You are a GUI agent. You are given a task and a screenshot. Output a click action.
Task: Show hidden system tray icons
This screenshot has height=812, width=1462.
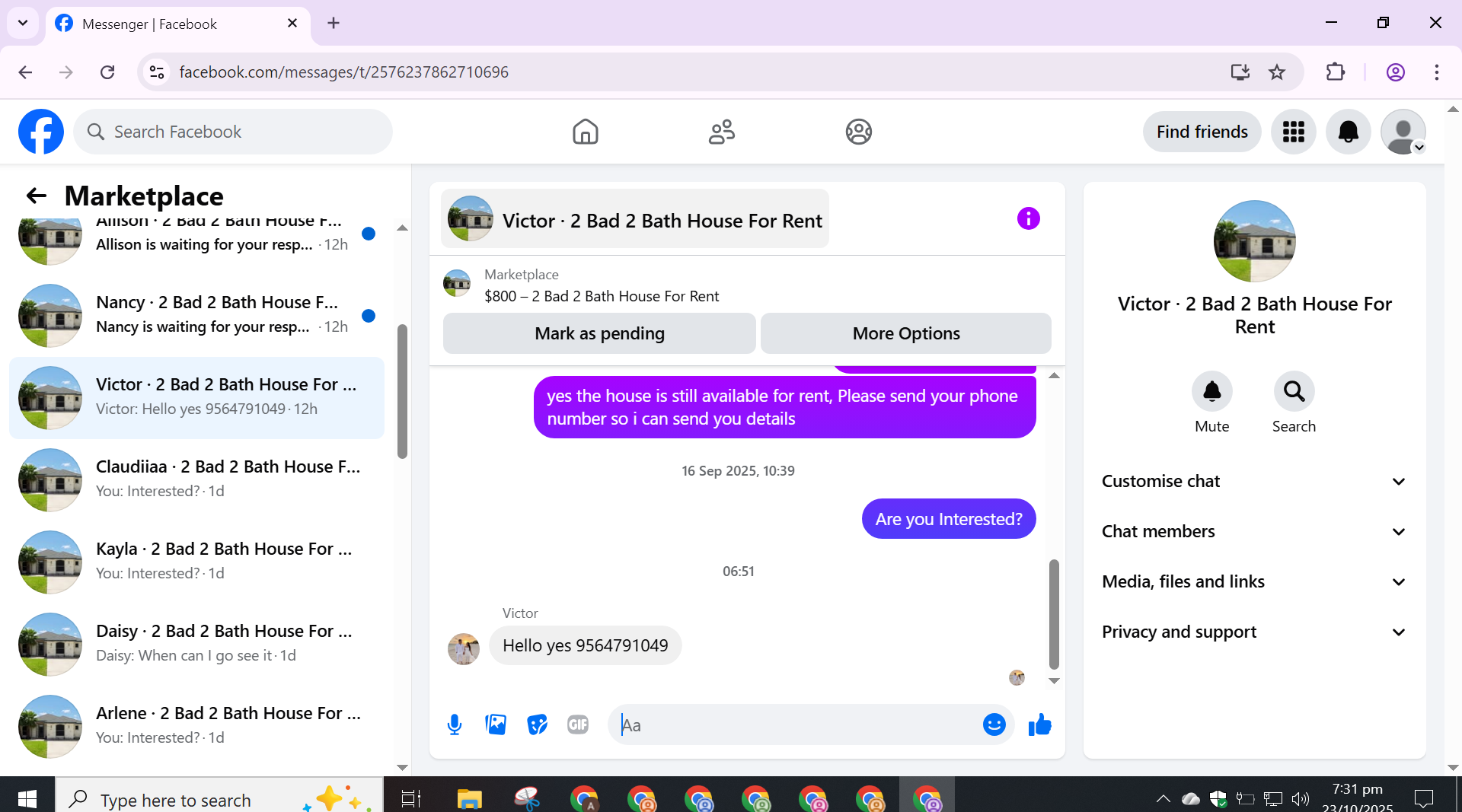point(1163,798)
